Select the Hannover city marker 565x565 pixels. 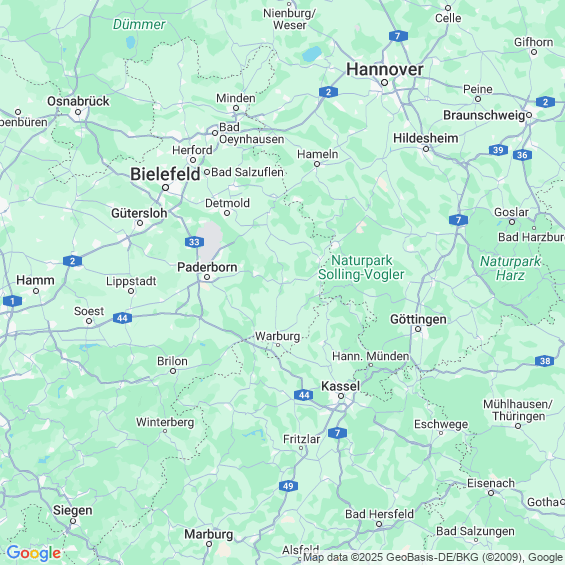click(x=384, y=83)
